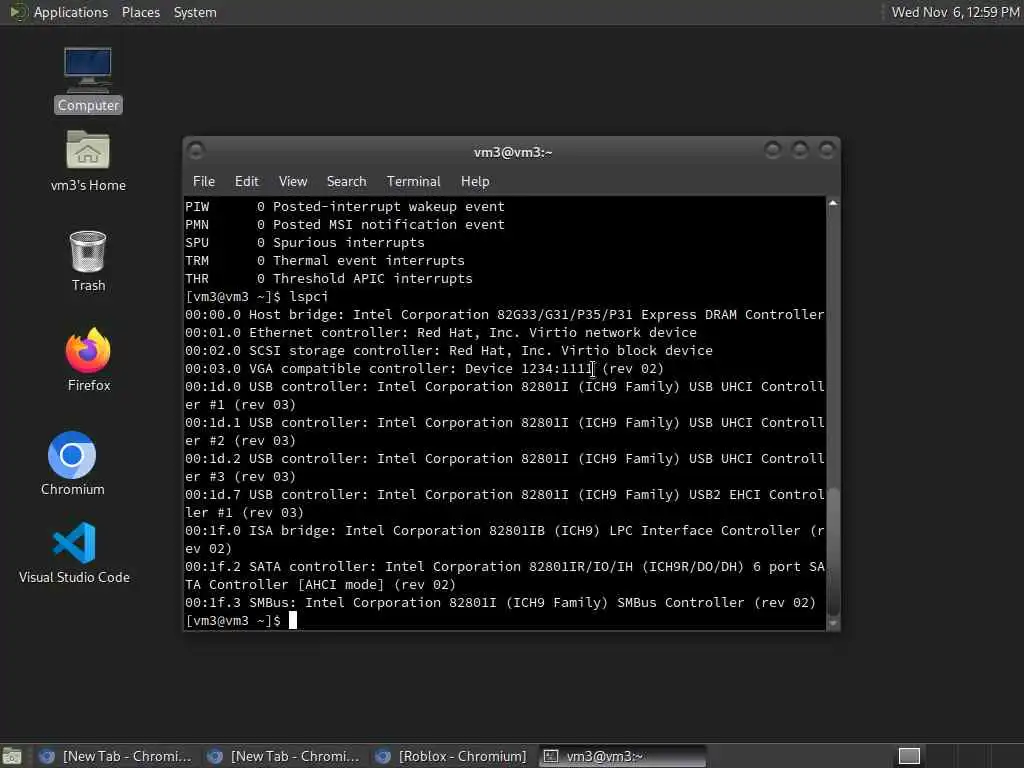Click the terminal window menu button in title bar

point(196,151)
